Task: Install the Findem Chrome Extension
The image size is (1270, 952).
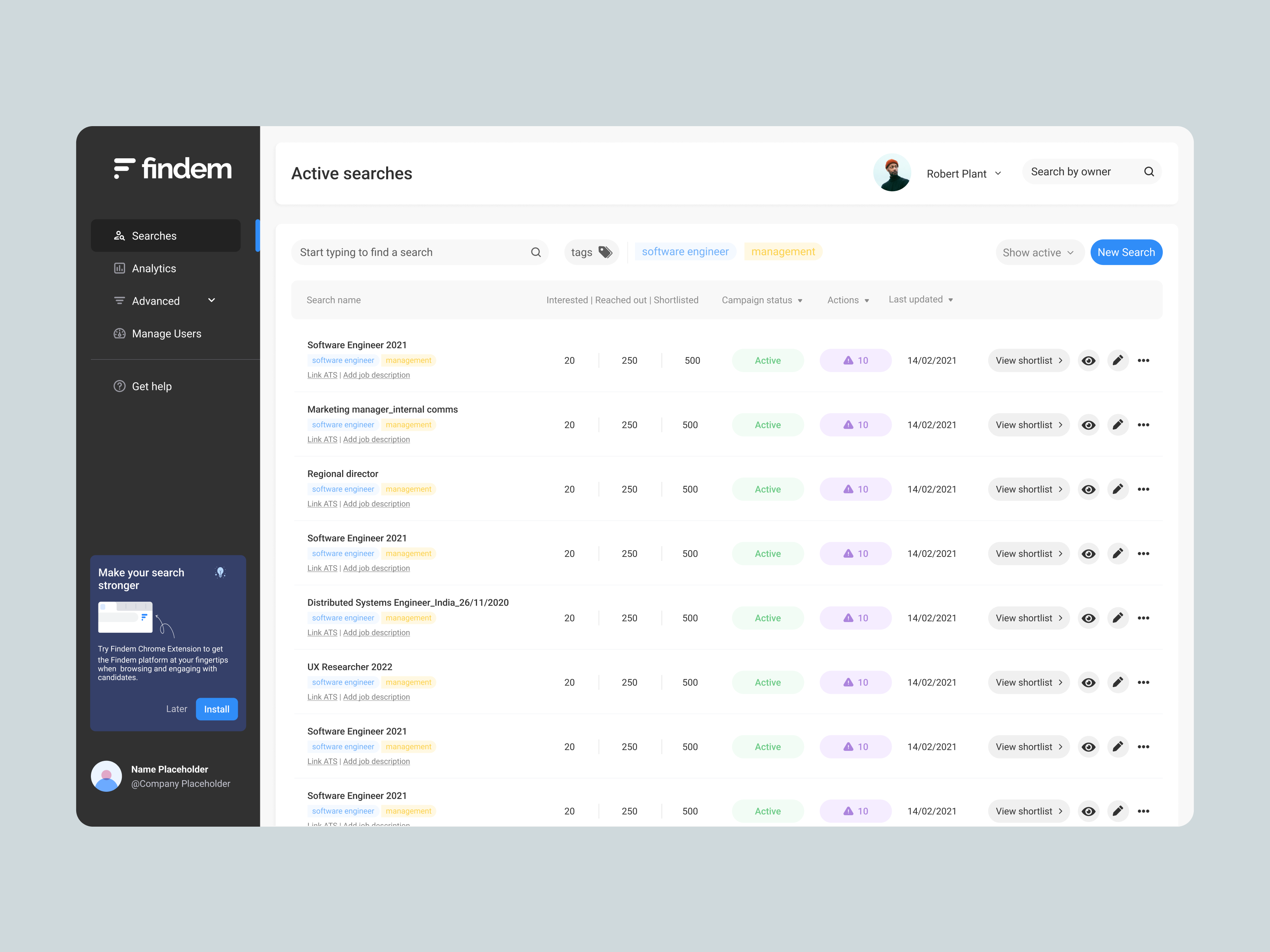Action: click(x=216, y=709)
